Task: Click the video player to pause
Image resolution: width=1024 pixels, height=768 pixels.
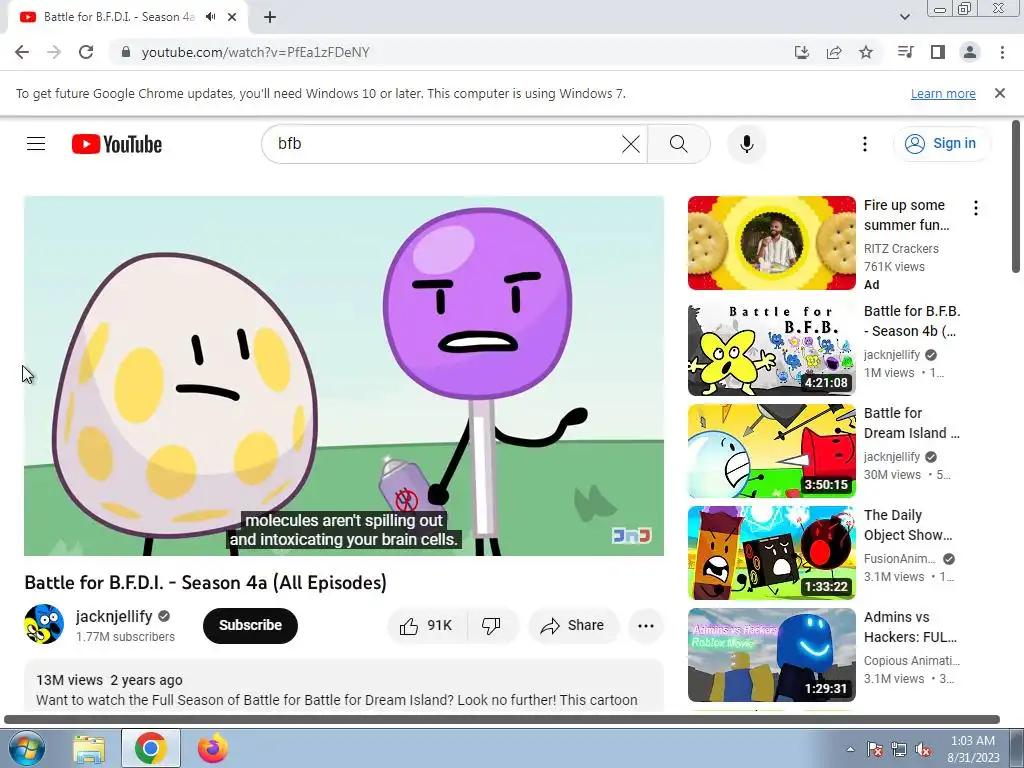Action: coord(344,376)
